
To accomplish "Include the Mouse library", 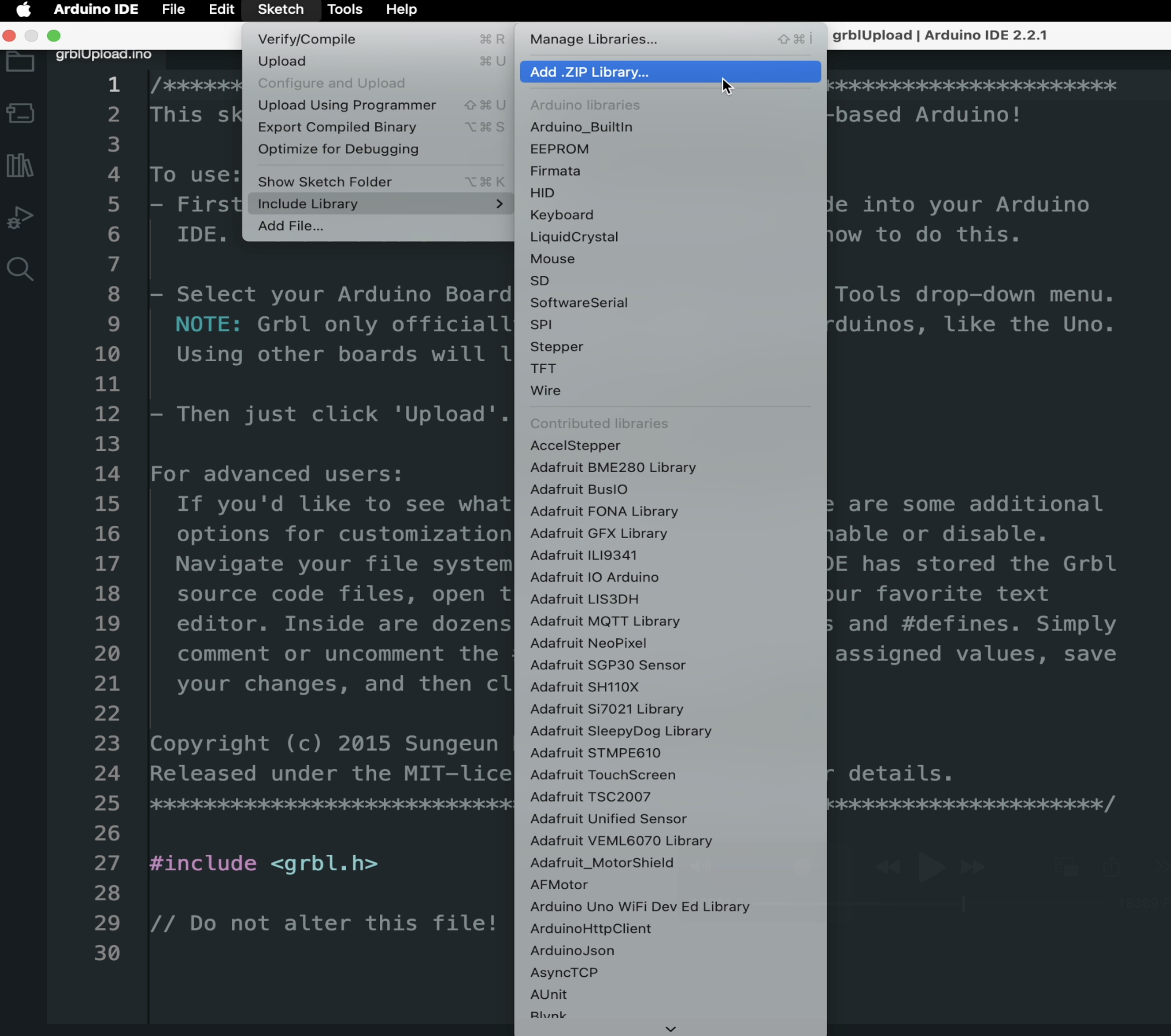I will pyautogui.click(x=670, y=258).
